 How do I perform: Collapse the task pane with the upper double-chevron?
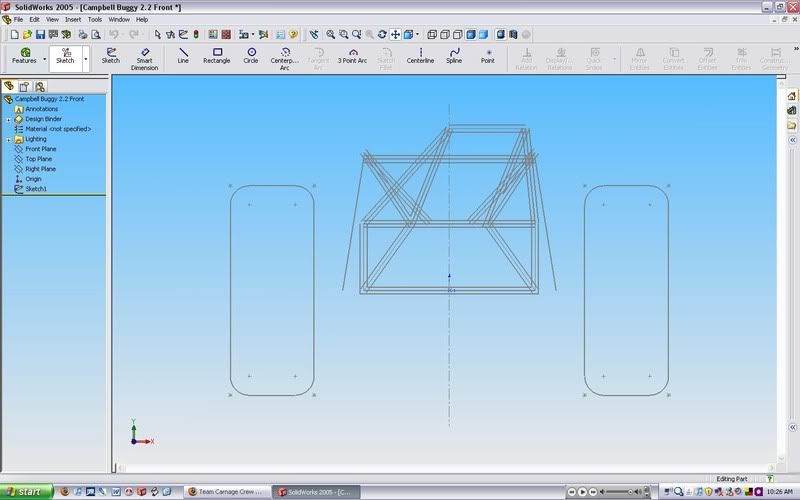pos(792,140)
